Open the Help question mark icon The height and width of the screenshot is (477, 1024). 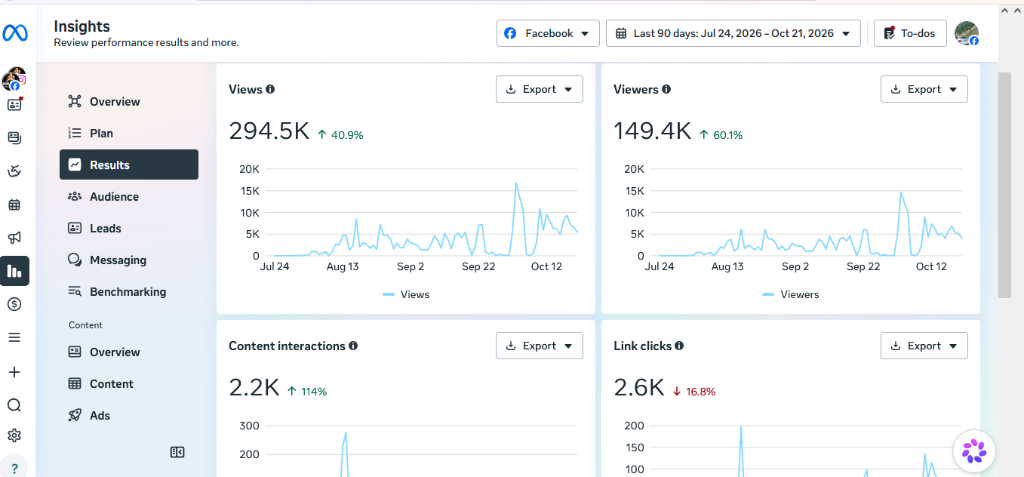[x=14, y=468]
